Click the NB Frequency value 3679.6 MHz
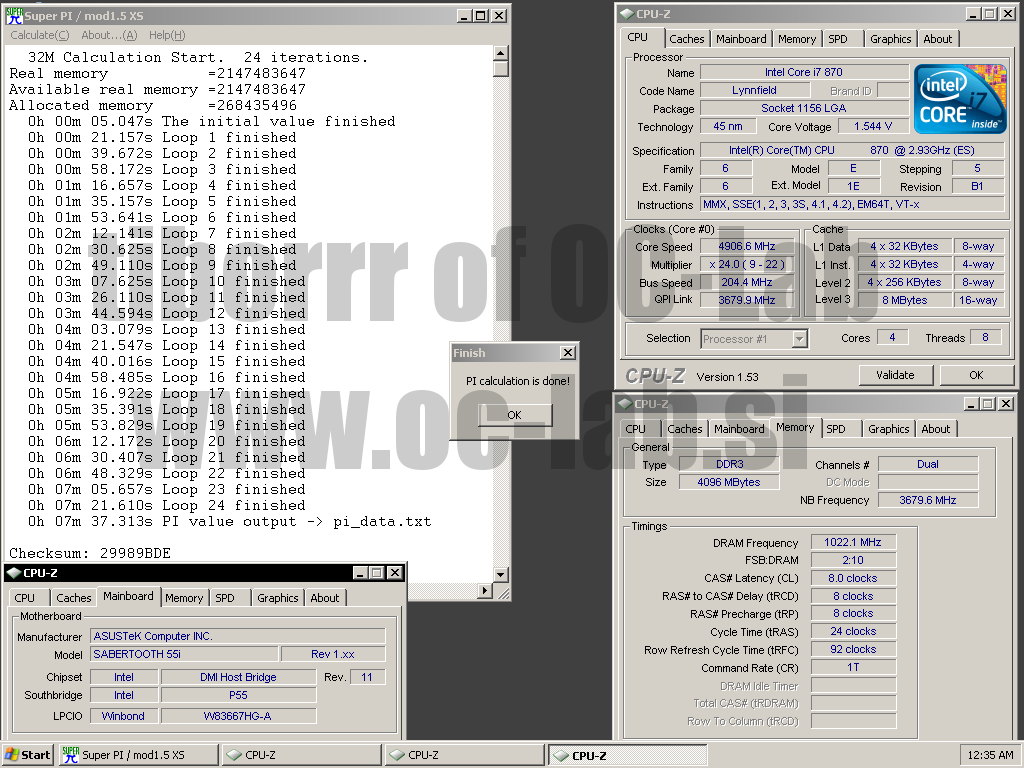The width and height of the screenshot is (1024, 768). coord(927,500)
